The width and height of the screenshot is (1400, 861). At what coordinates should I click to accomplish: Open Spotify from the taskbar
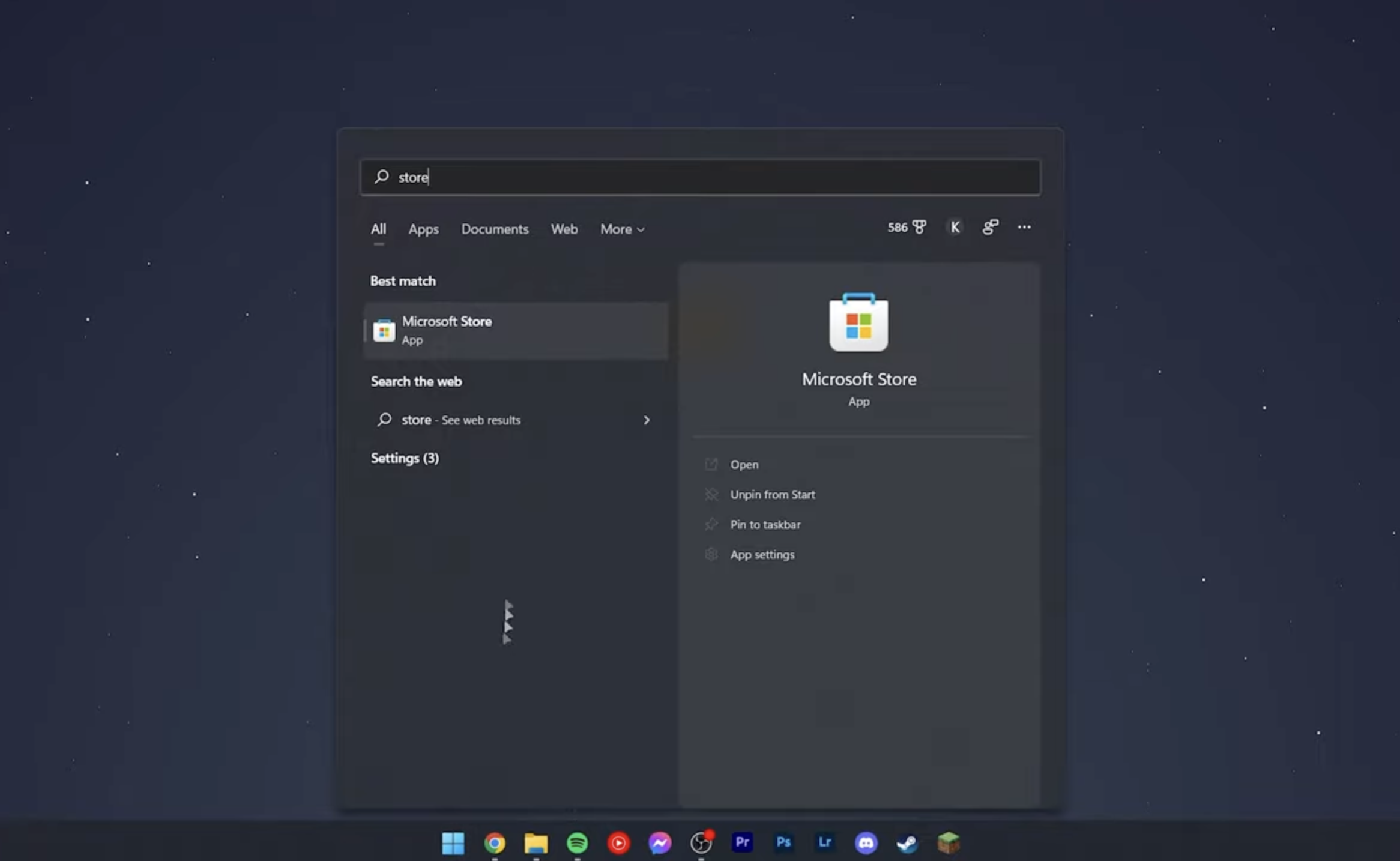[577, 843]
